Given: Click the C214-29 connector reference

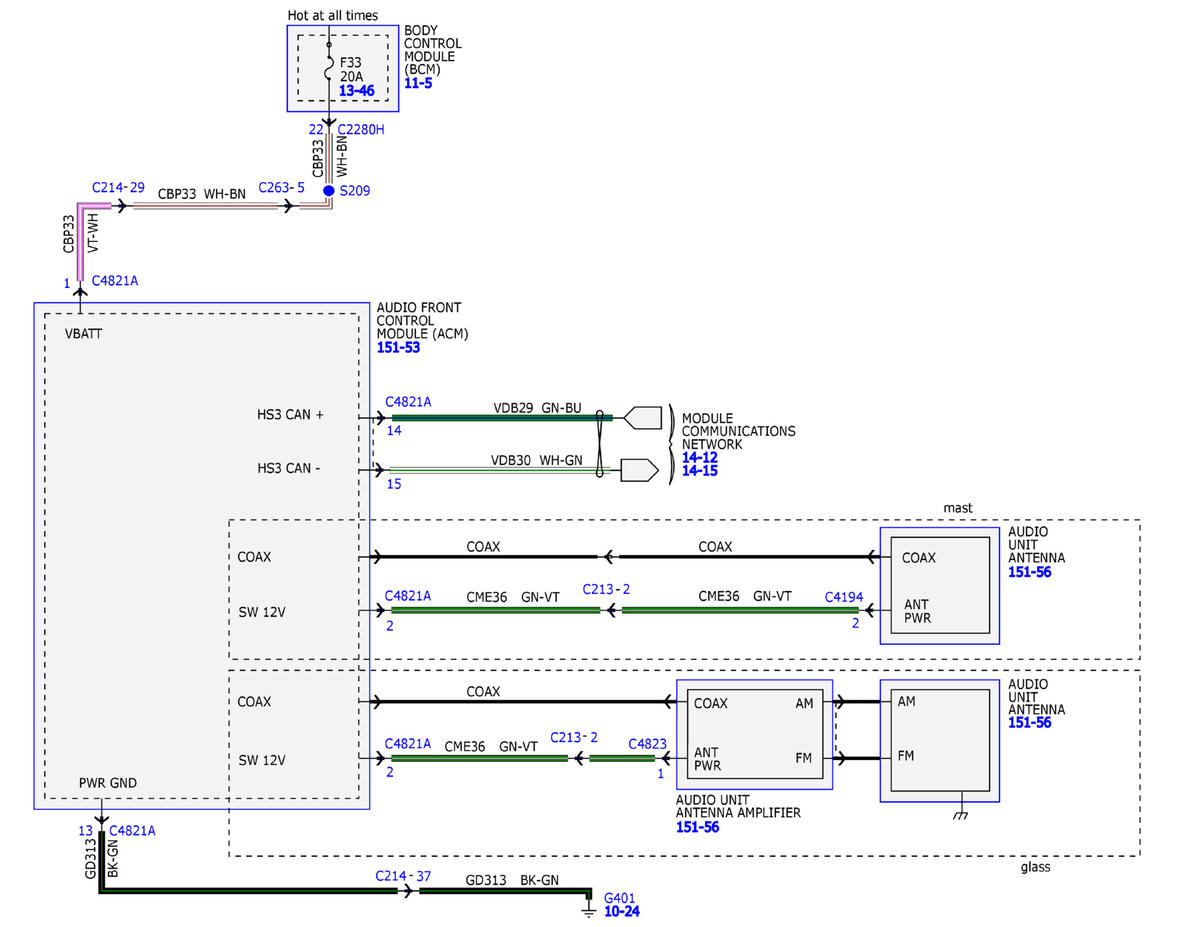Looking at the screenshot, I should tap(118, 187).
